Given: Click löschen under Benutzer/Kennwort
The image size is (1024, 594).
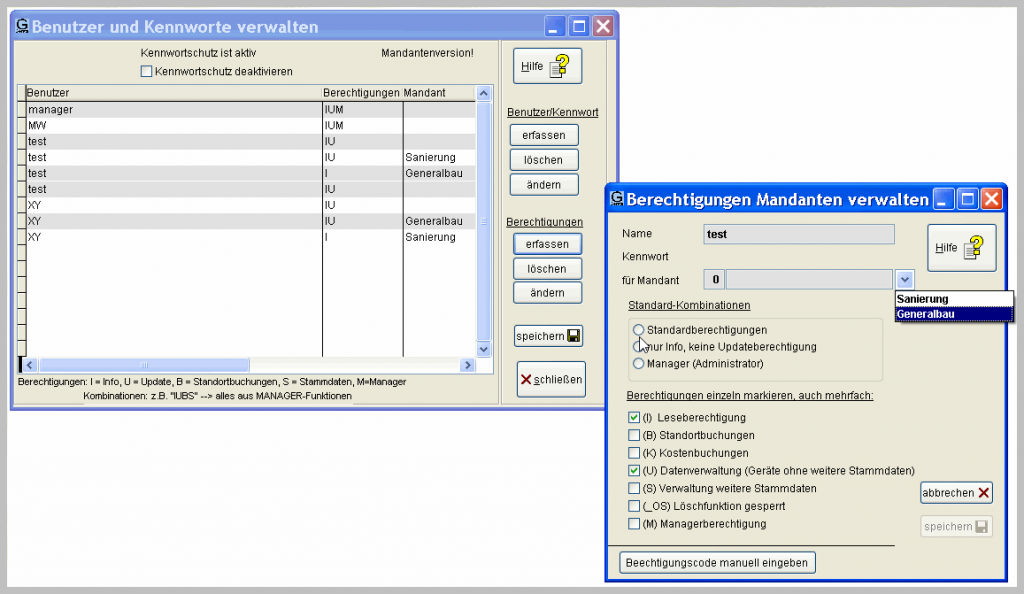Looking at the screenshot, I should point(543,160).
